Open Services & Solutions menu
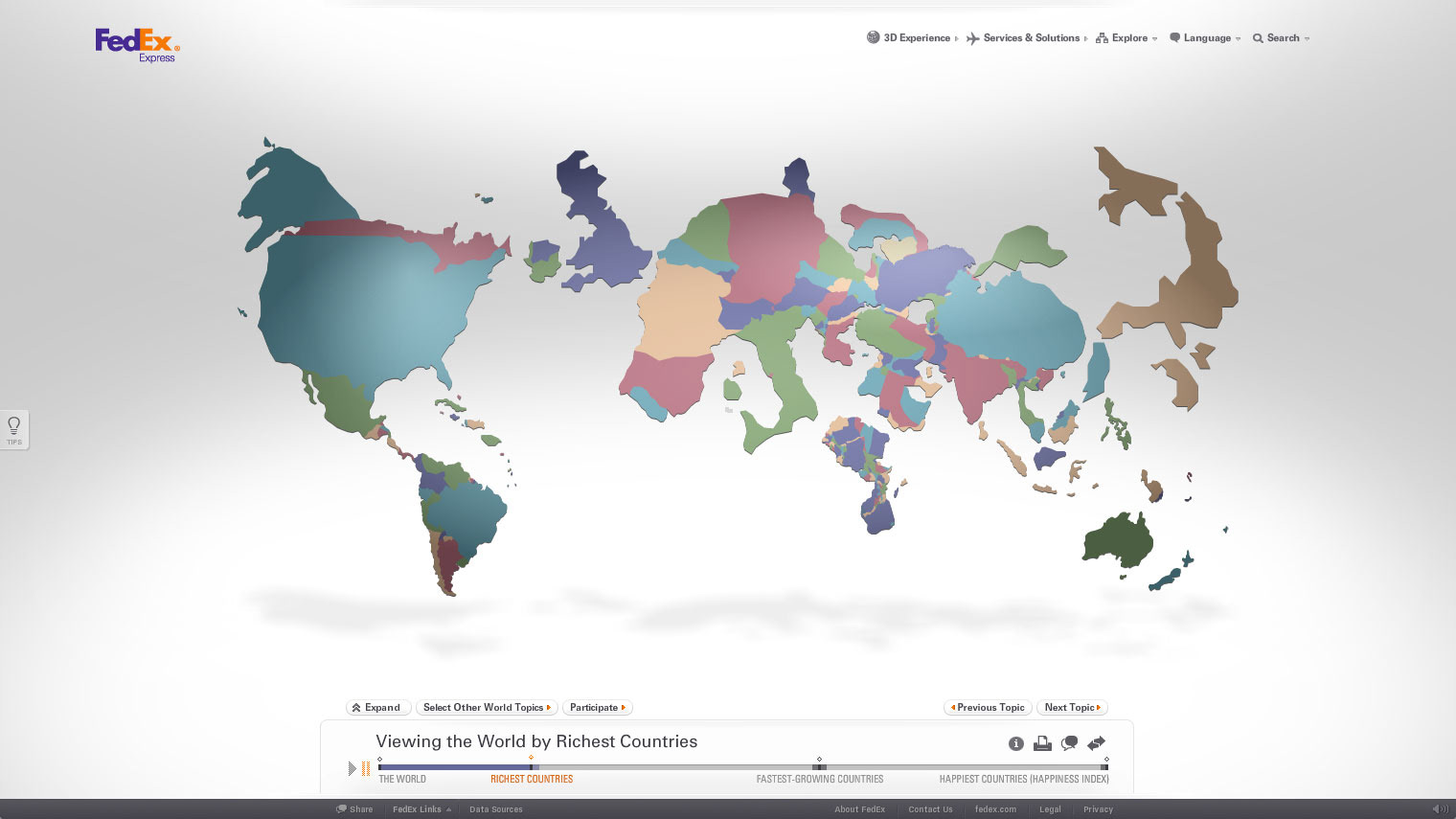 [x=1027, y=38]
